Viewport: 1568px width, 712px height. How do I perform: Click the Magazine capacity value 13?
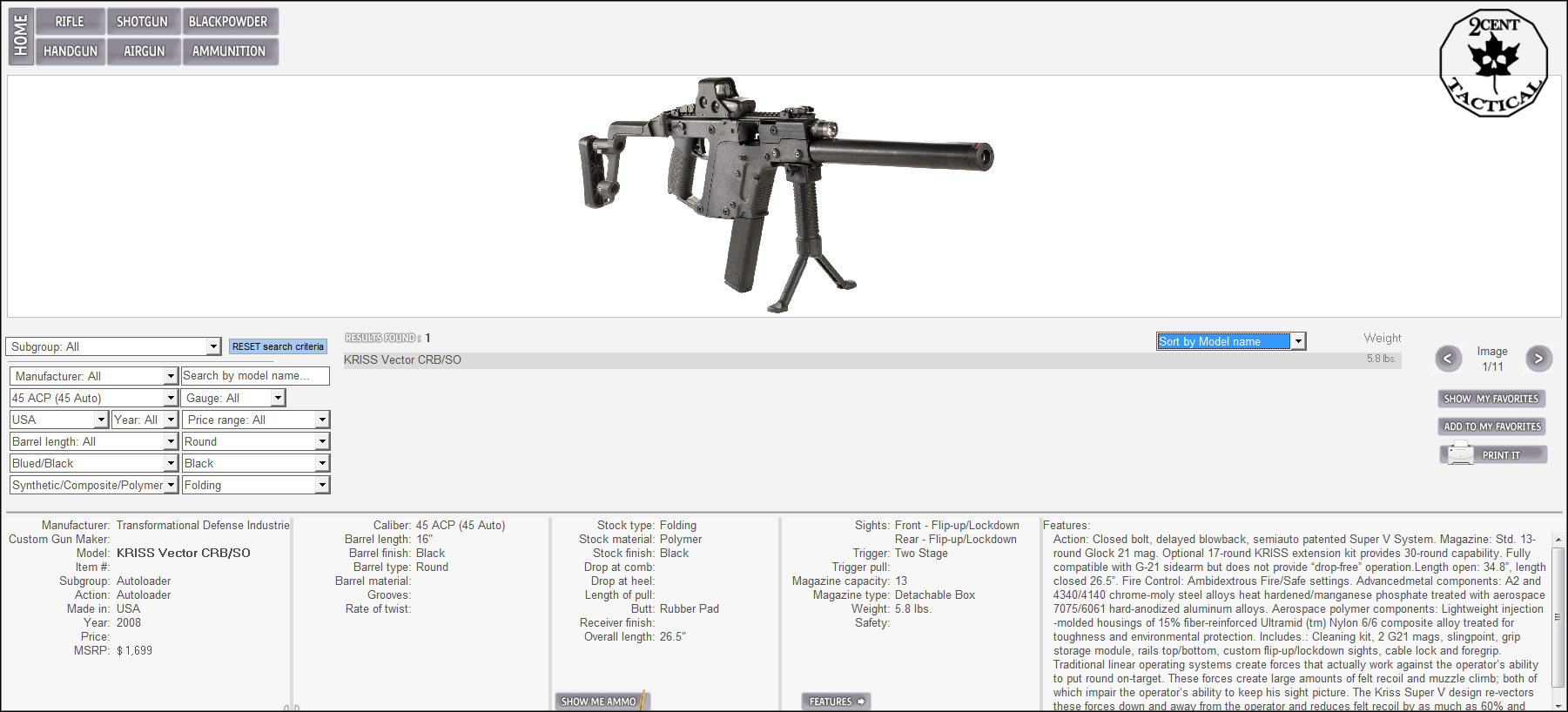901,581
